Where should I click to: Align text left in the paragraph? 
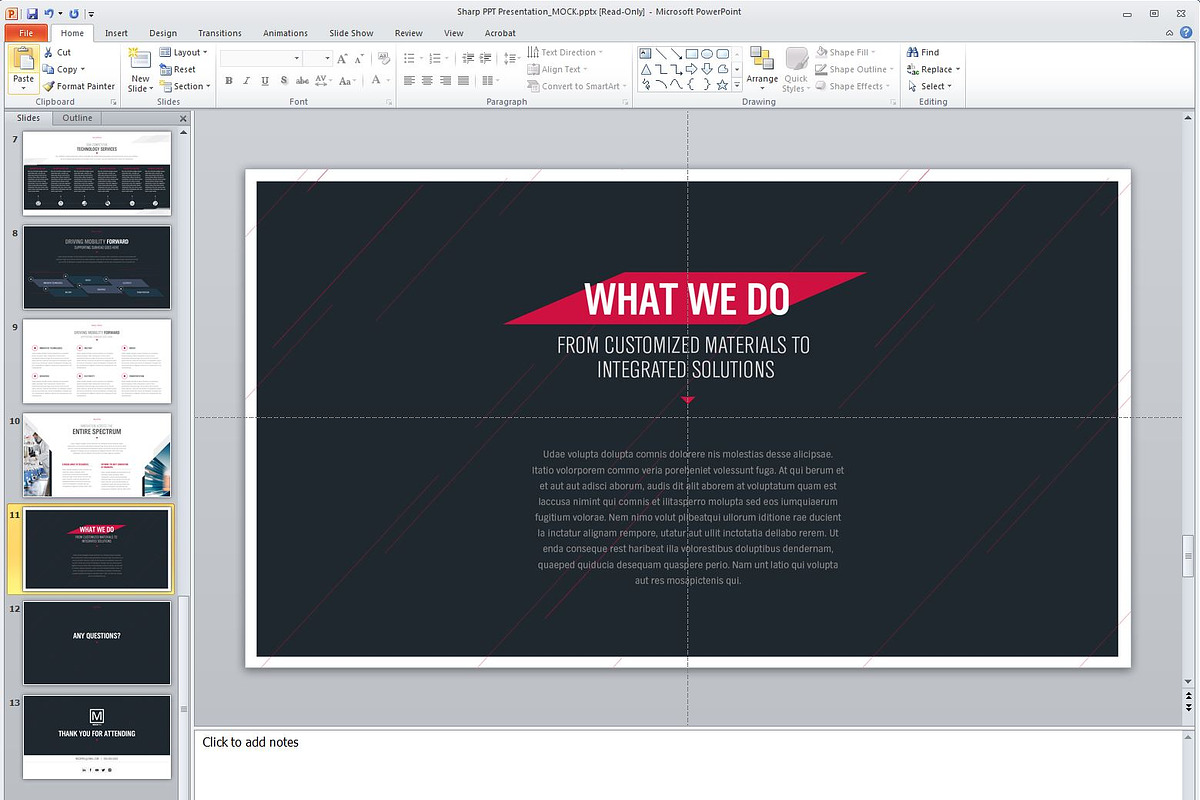[x=409, y=81]
